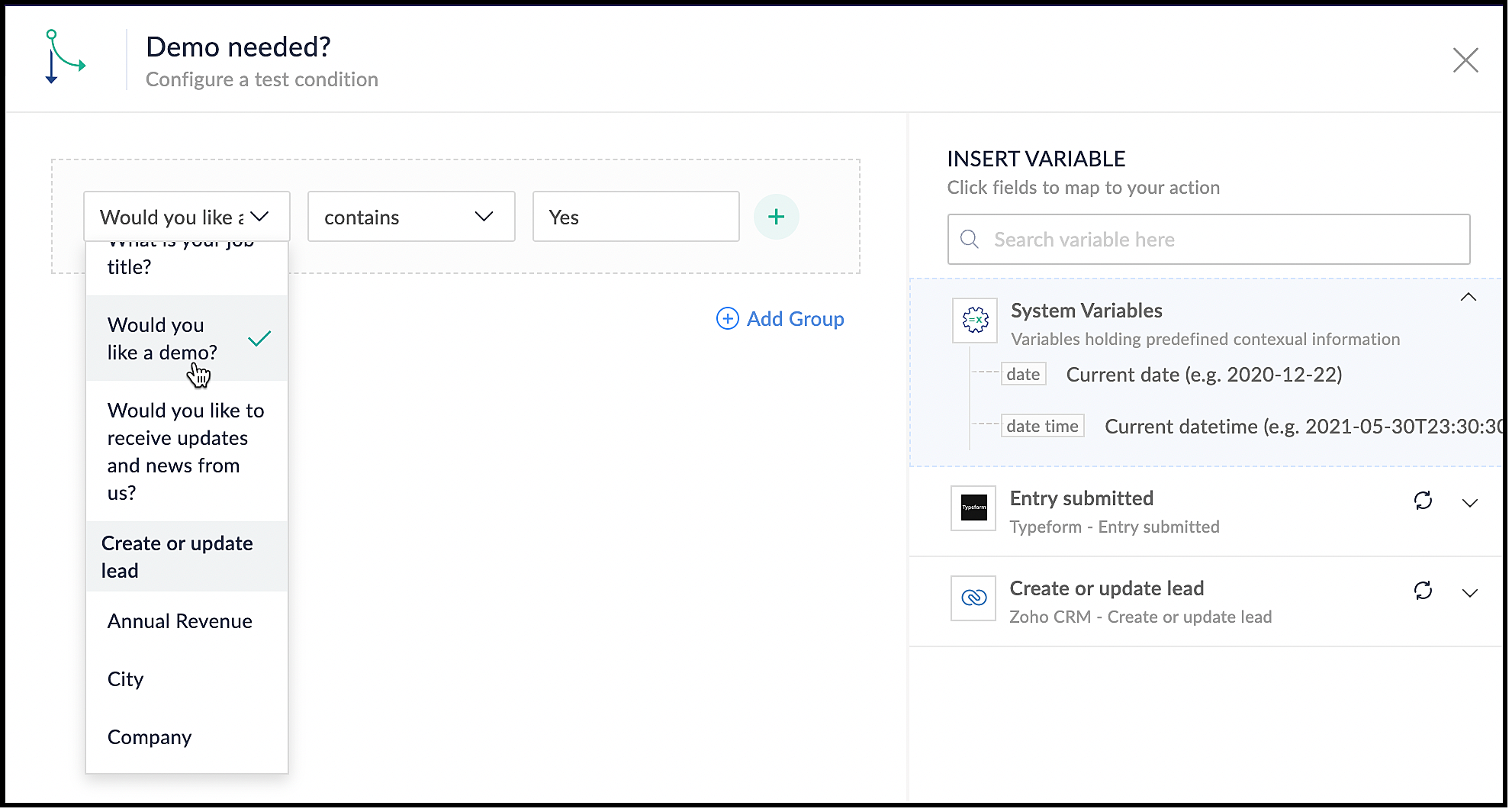Screen dimensions: 1512x812
Task: Refresh the Entry submitted variables
Action: click(x=1423, y=501)
